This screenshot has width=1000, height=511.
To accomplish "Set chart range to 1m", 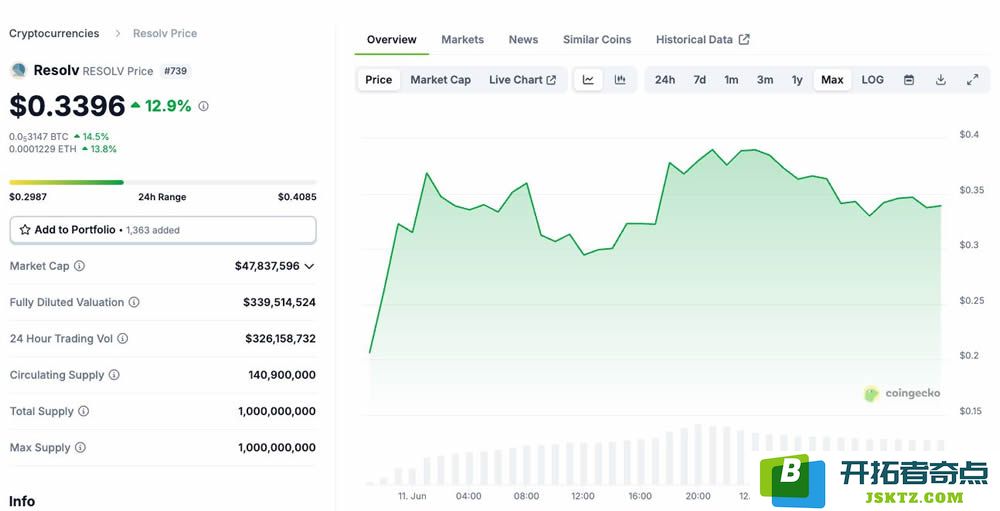I will pyautogui.click(x=731, y=80).
